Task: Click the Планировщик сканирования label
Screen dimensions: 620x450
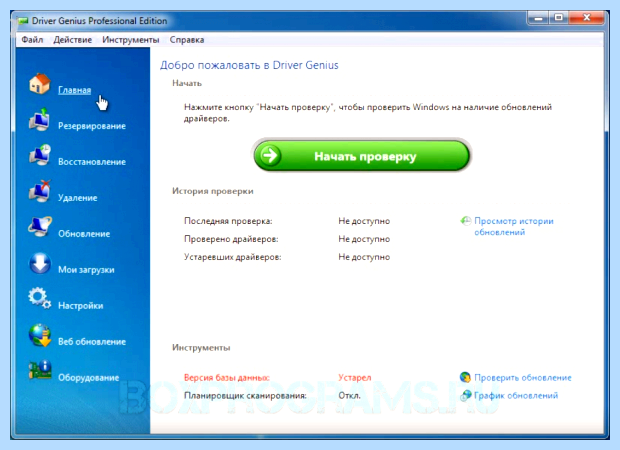Action: click(245, 395)
